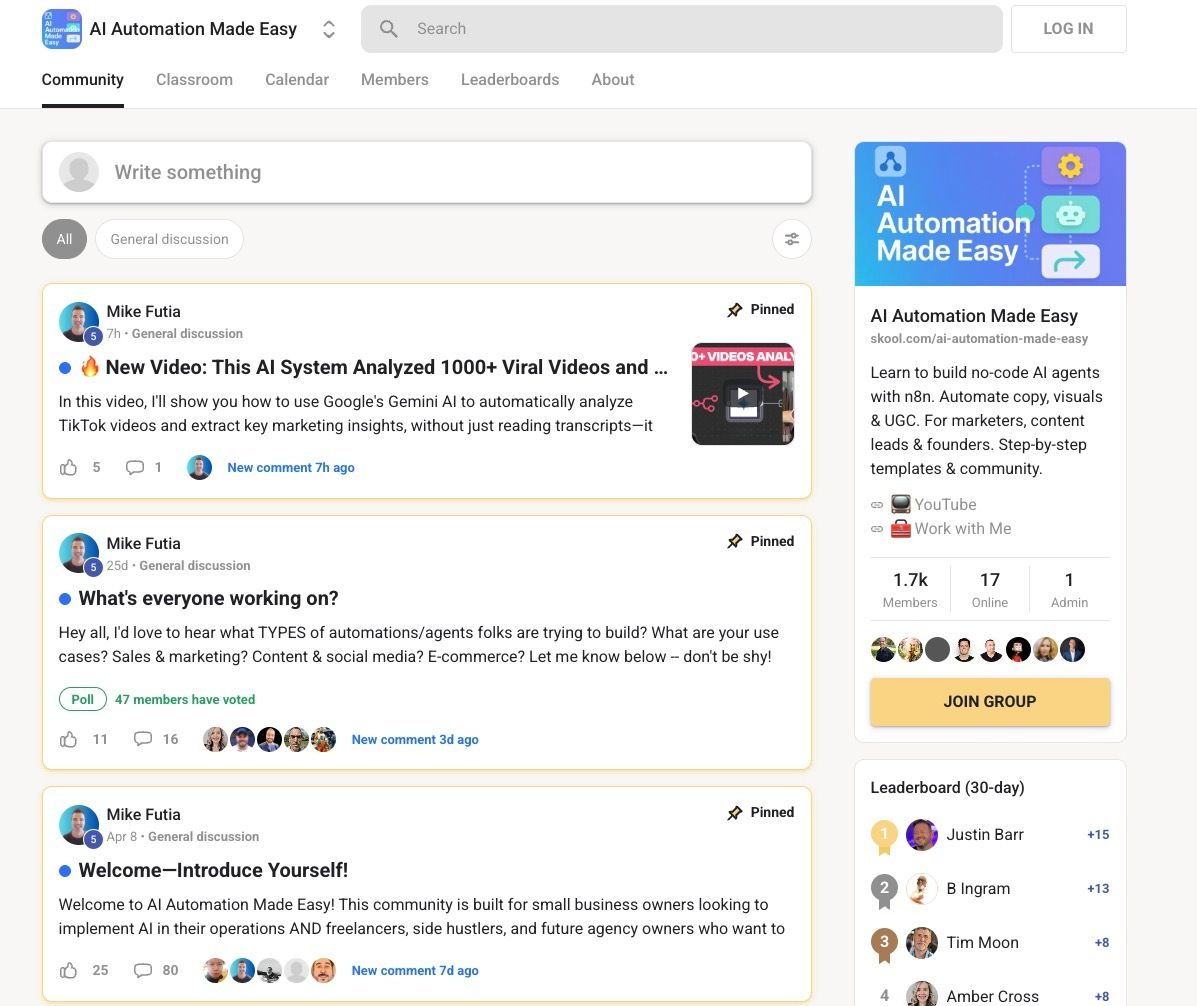Screen dimensions: 1197x1006
Task: Click the search magnifier icon
Action: tap(389, 29)
